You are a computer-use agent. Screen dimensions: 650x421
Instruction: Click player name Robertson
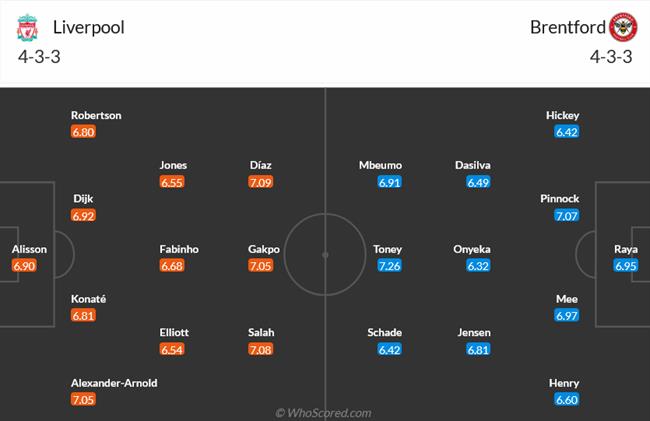(97, 115)
